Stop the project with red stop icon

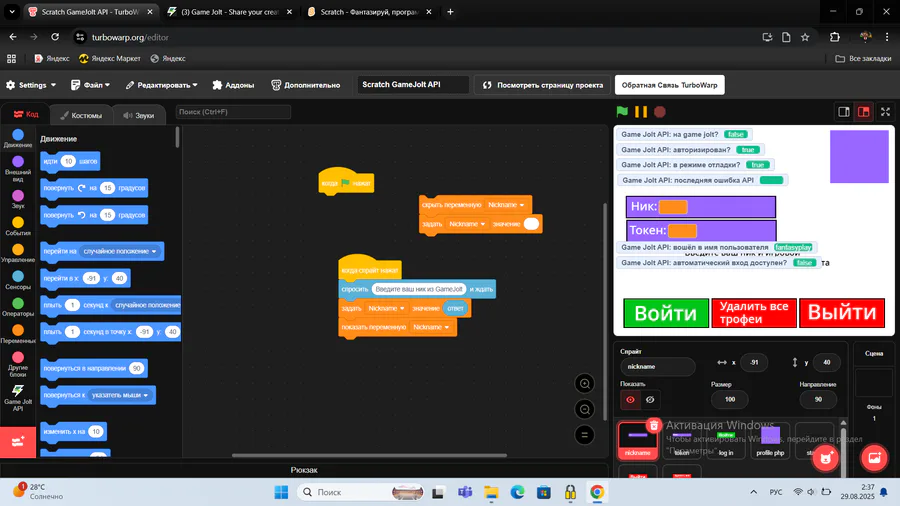[660, 111]
